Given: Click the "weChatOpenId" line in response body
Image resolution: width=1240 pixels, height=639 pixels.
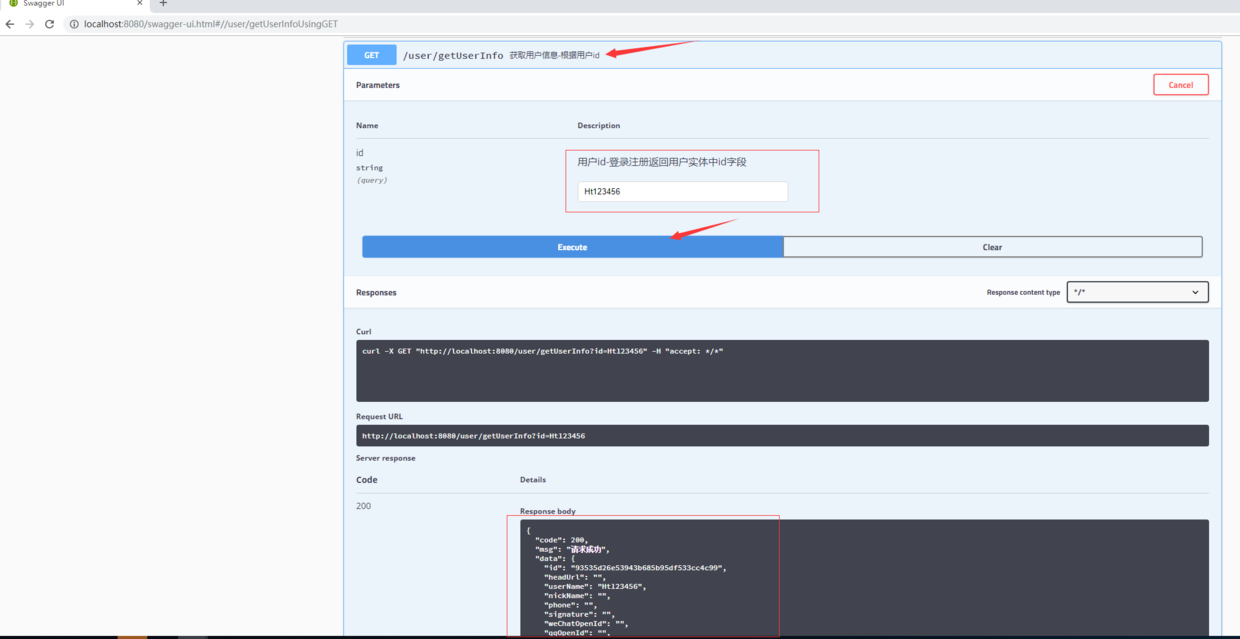Looking at the screenshot, I should 585,623.
